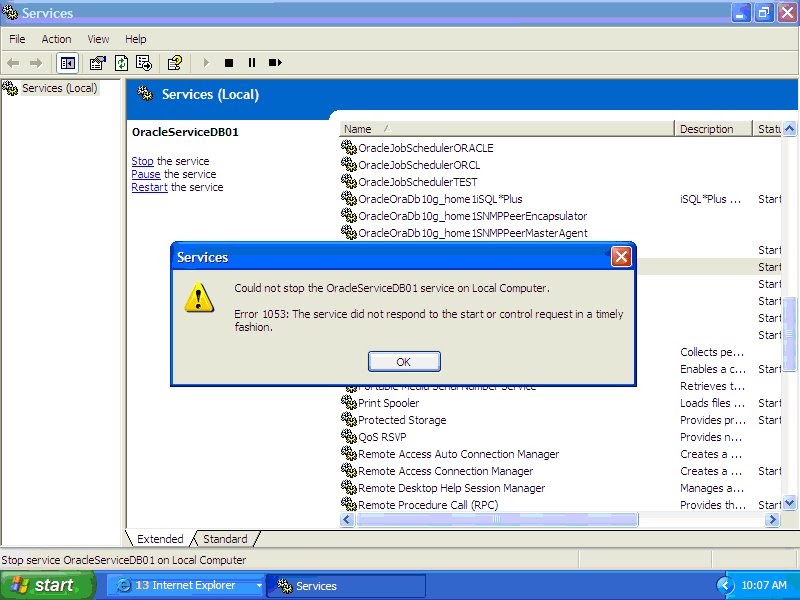Select OracleOraDb10g_home1SNMPPeerEncapsulator service name
The image size is (800, 600).
(472, 216)
